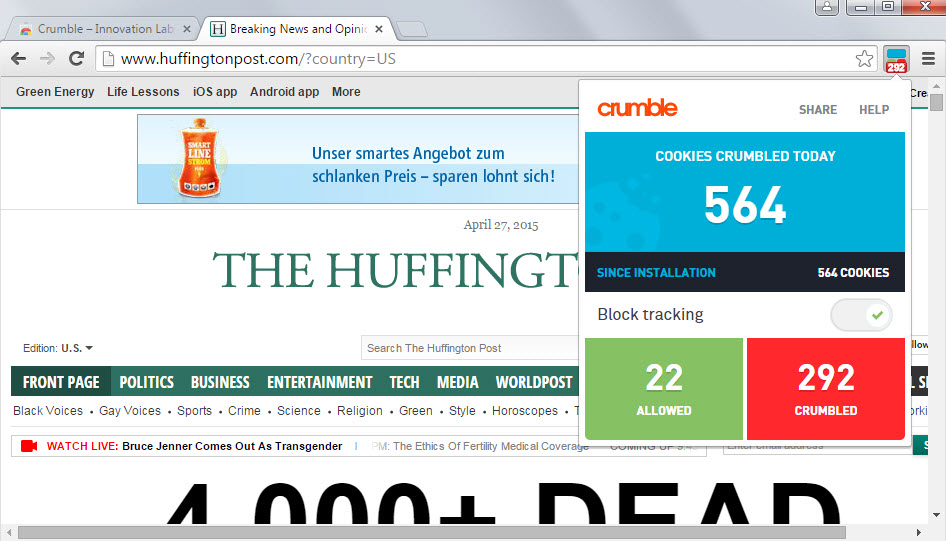The width and height of the screenshot is (946, 541).
Task: Open the Style link
Action: point(462,411)
